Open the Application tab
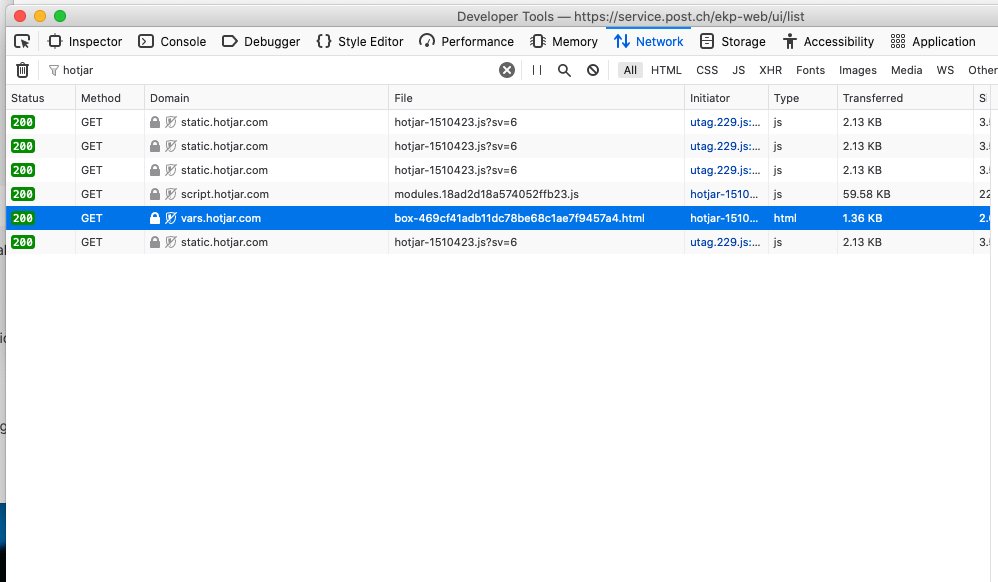The height and width of the screenshot is (582, 998). [932, 41]
